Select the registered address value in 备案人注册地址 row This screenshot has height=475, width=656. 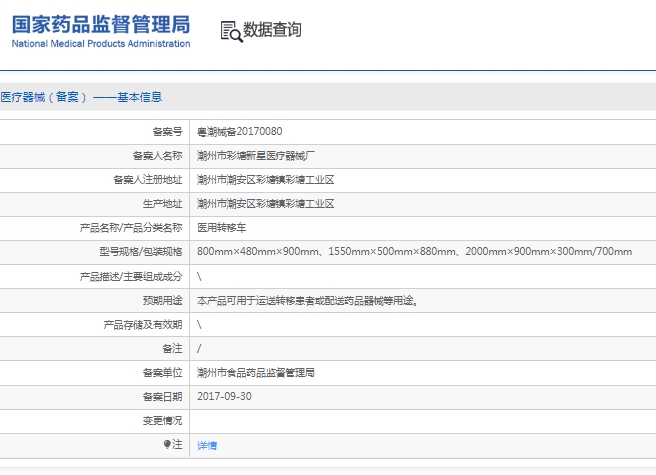(266, 180)
